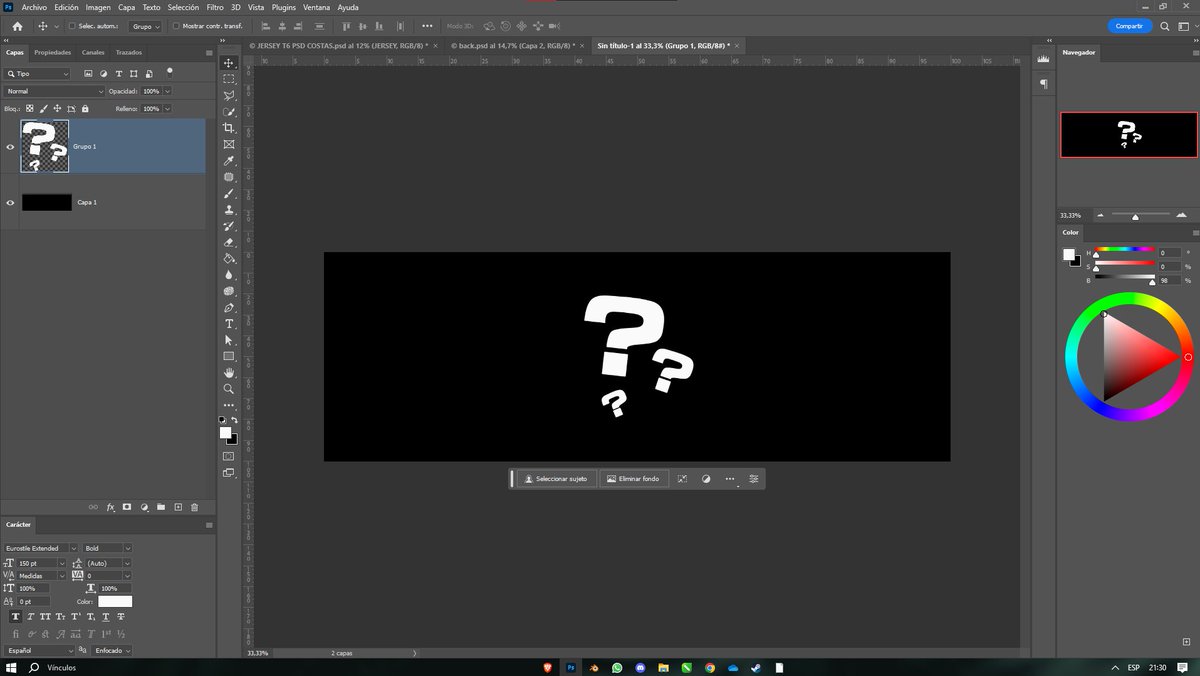Select the Brush tool in the toolbox
1200x676 pixels.
pos(229,193)
